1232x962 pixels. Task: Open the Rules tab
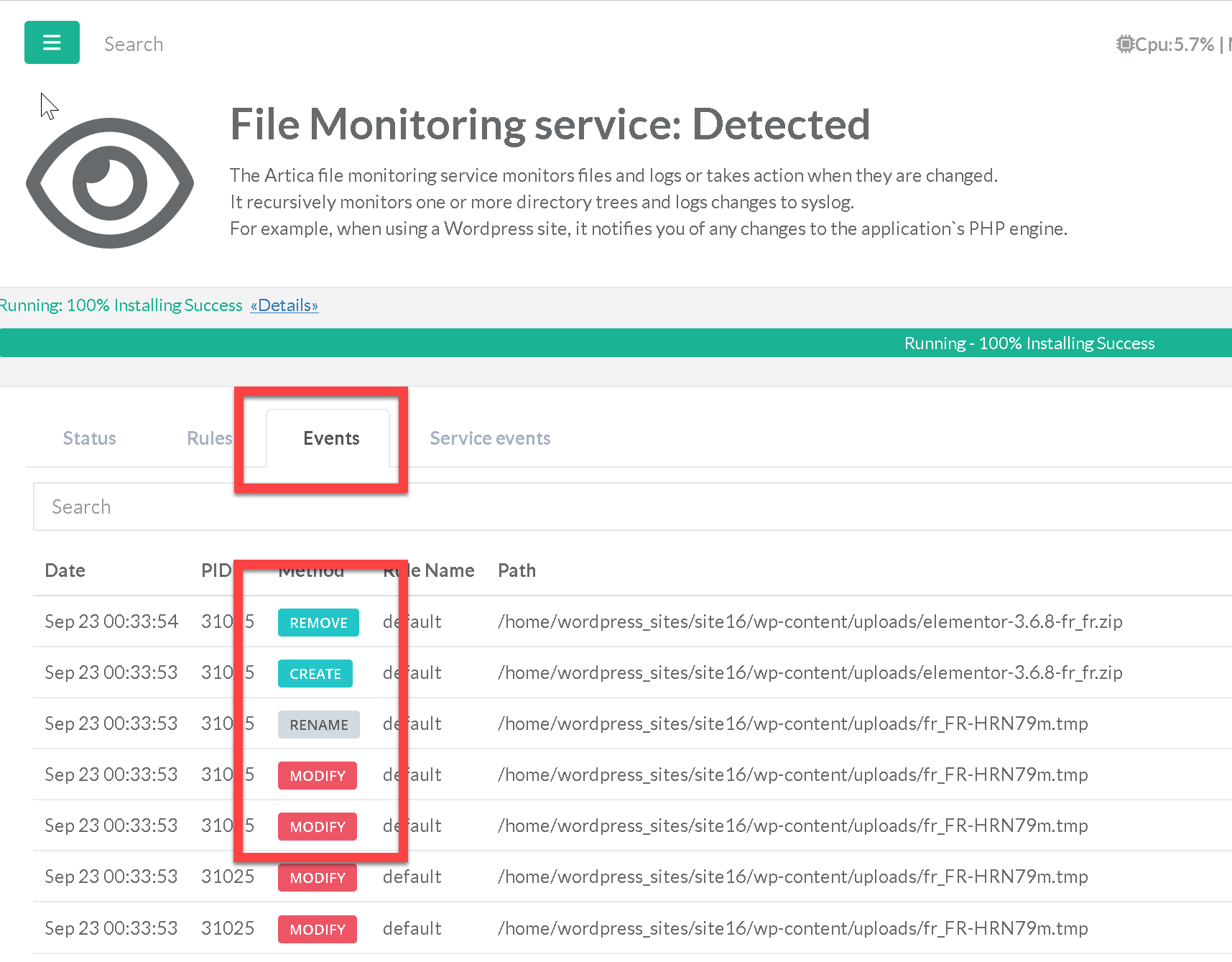[x=209, y=438]
